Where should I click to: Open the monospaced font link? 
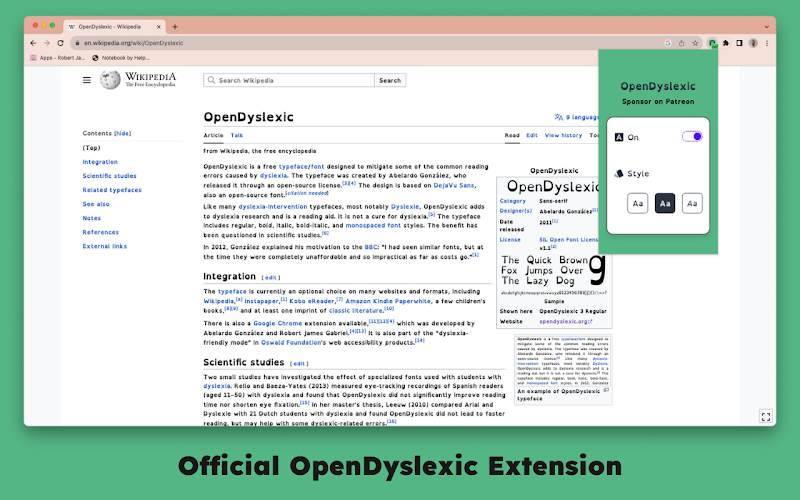pos(373,225)
